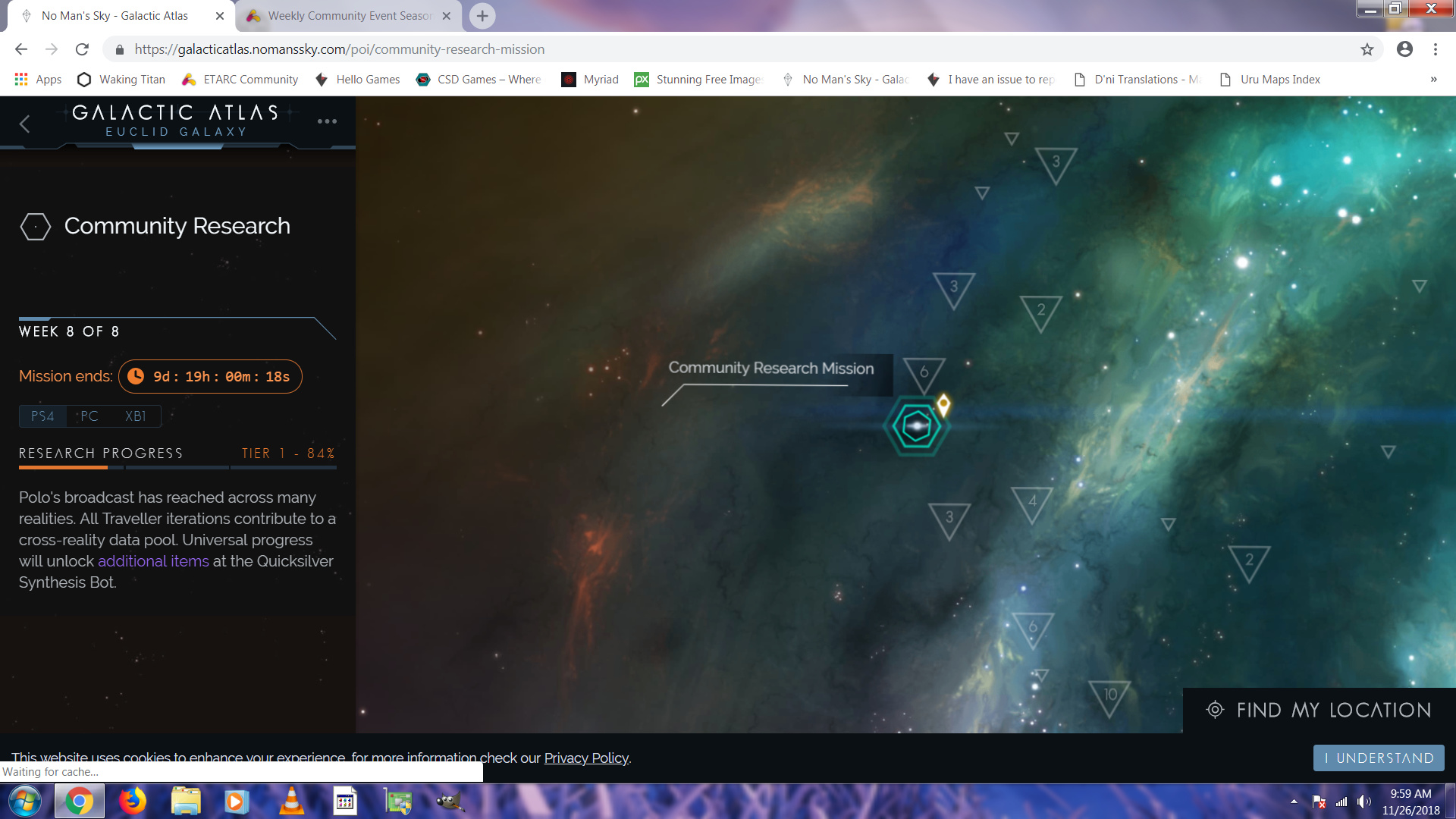Open Chrome's three-dot menu

point(1436,49)
